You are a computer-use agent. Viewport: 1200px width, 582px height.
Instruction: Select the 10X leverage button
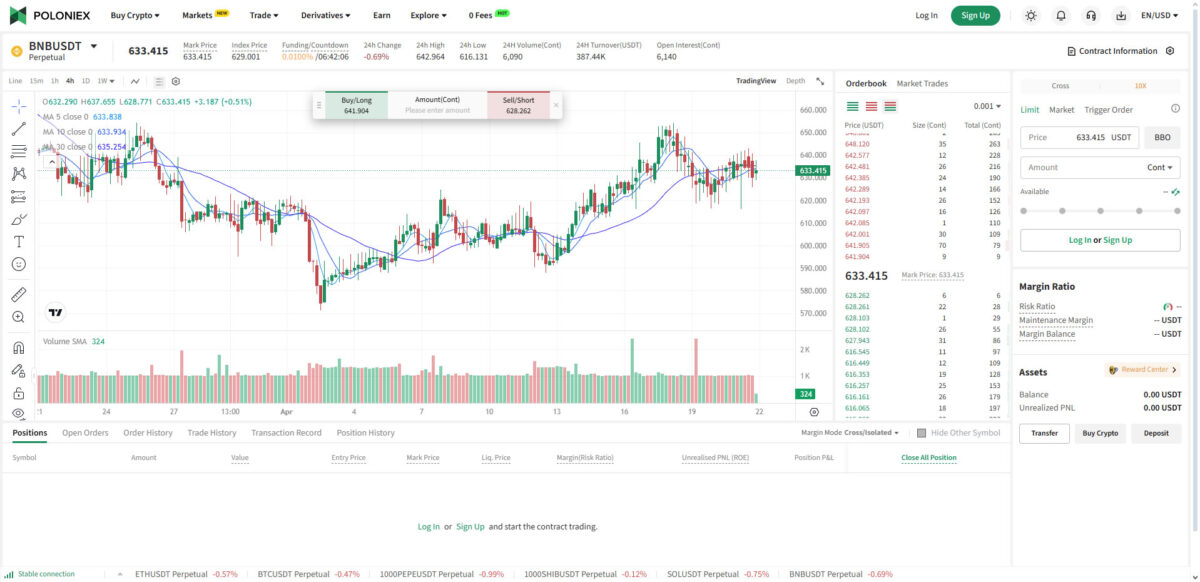click(1140, 86)
